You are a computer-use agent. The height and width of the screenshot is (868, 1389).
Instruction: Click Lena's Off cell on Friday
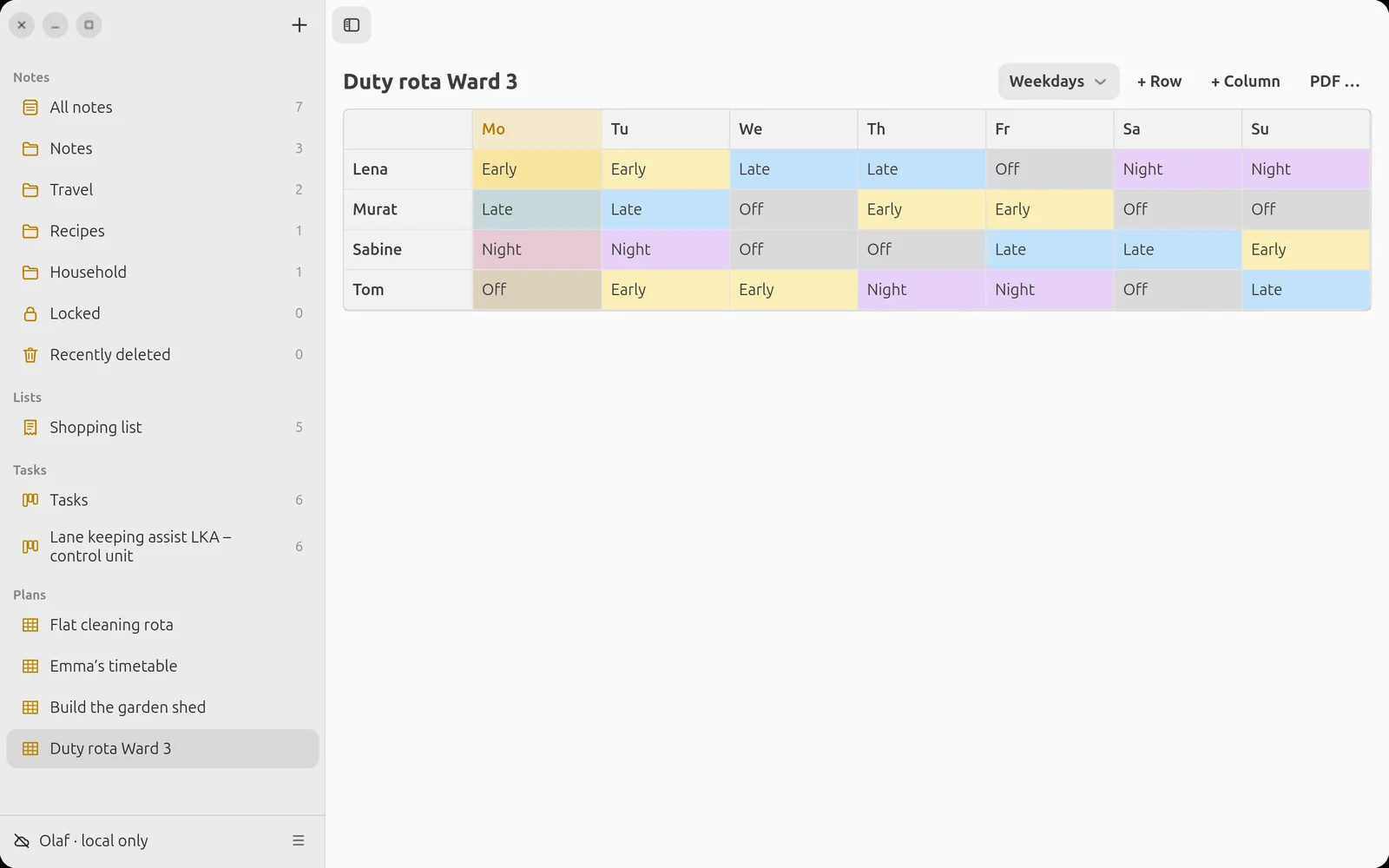(1050, 169)
